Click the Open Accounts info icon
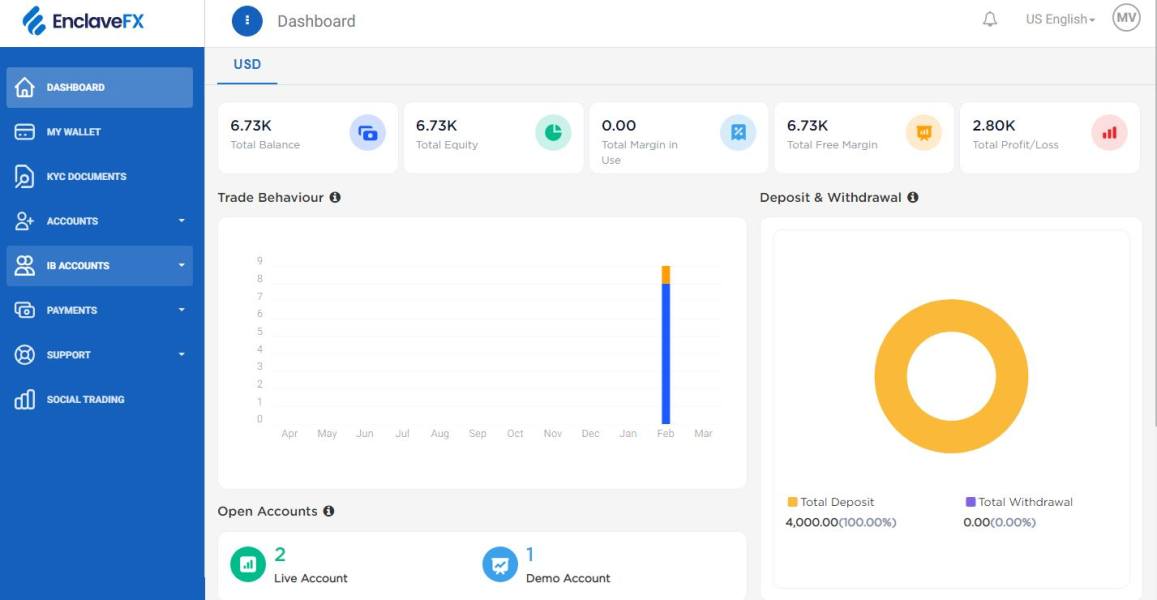This screenshot has height=600, width=1157. [328, 511]
